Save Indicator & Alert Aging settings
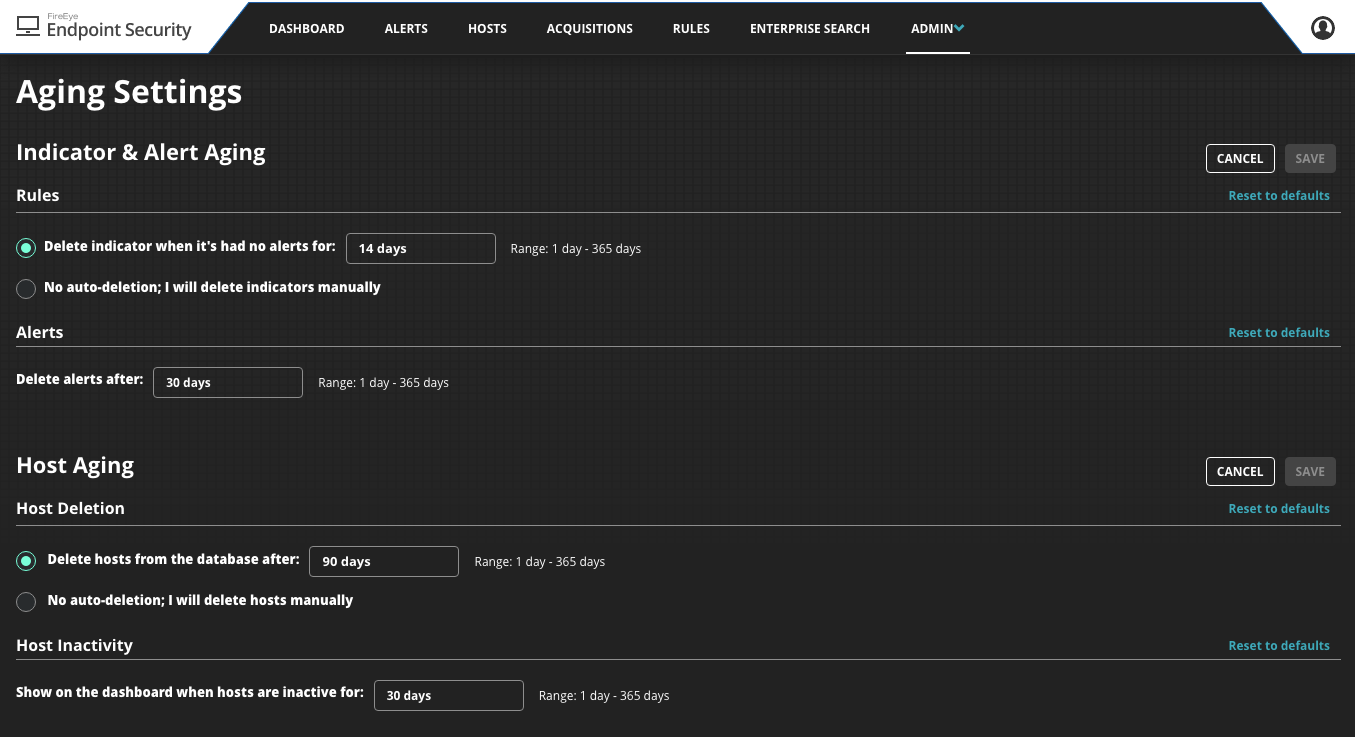 tap(1310, 158)
